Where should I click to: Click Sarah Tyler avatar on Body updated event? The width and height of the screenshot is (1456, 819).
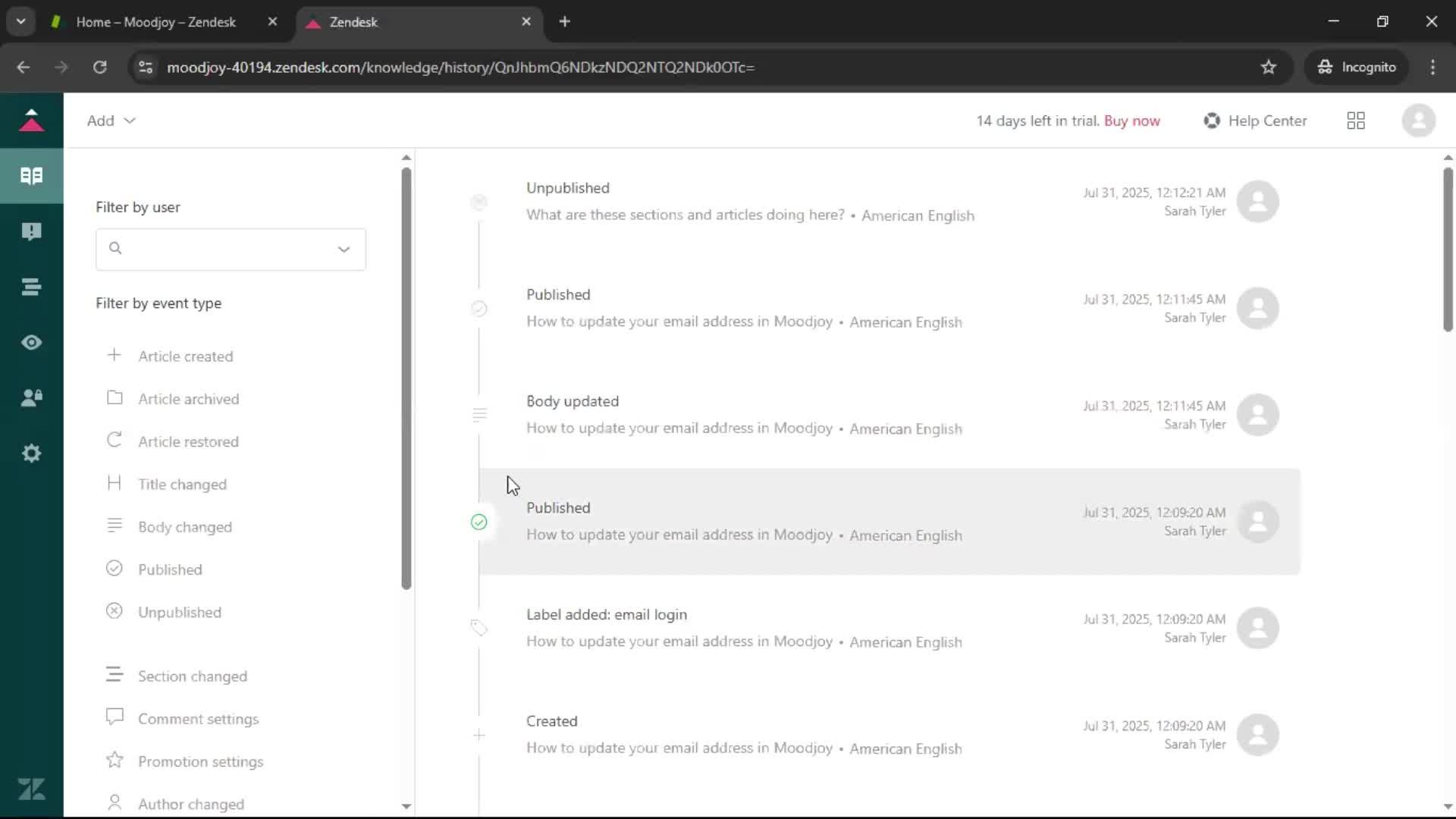[1258, 415]
